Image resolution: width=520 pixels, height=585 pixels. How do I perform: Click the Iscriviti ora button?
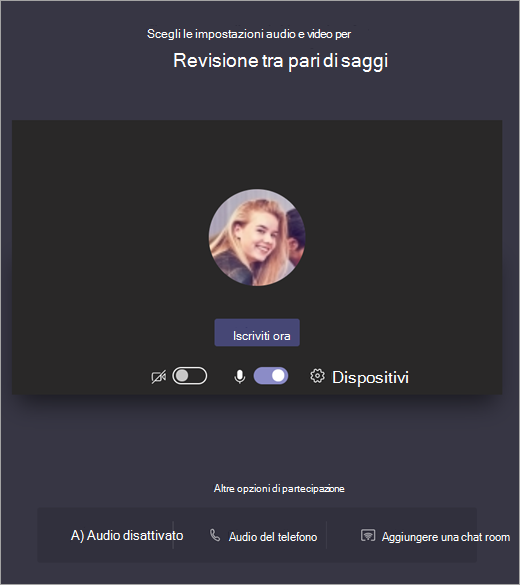click(x=257, y=332)
